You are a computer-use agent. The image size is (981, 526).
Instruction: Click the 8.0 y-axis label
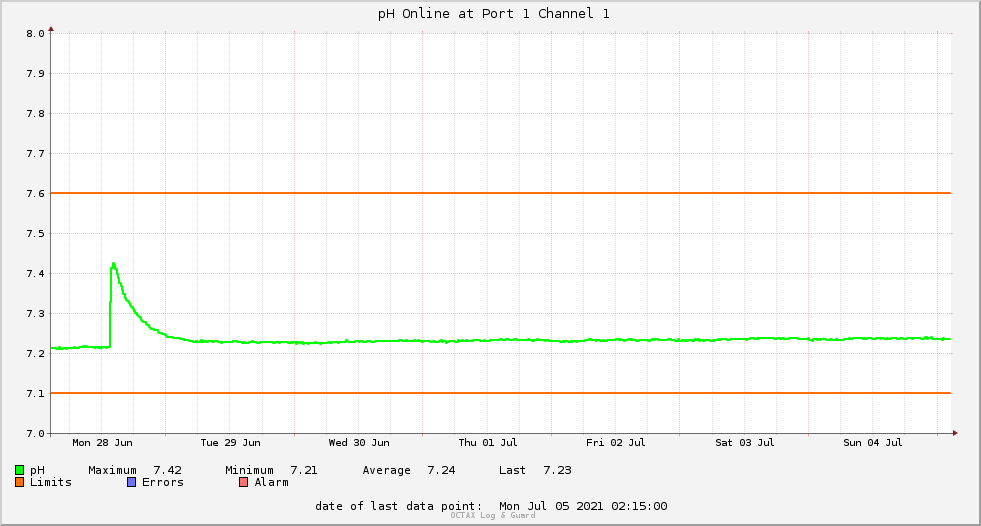pyautogui.click(x=36, y=34)
